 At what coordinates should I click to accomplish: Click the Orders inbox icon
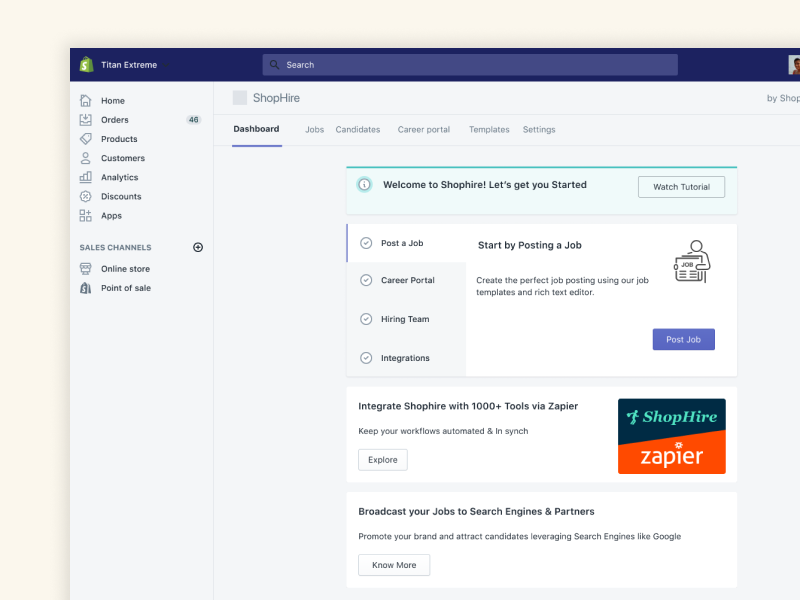pyautogui.click(x=86, y=120)
